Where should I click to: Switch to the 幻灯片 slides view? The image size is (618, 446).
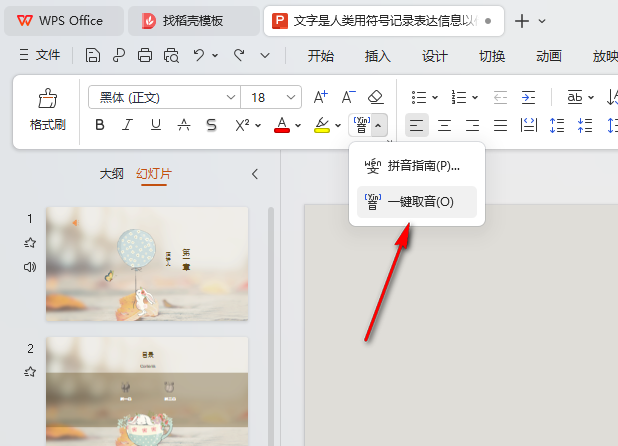tap(154, 174)
